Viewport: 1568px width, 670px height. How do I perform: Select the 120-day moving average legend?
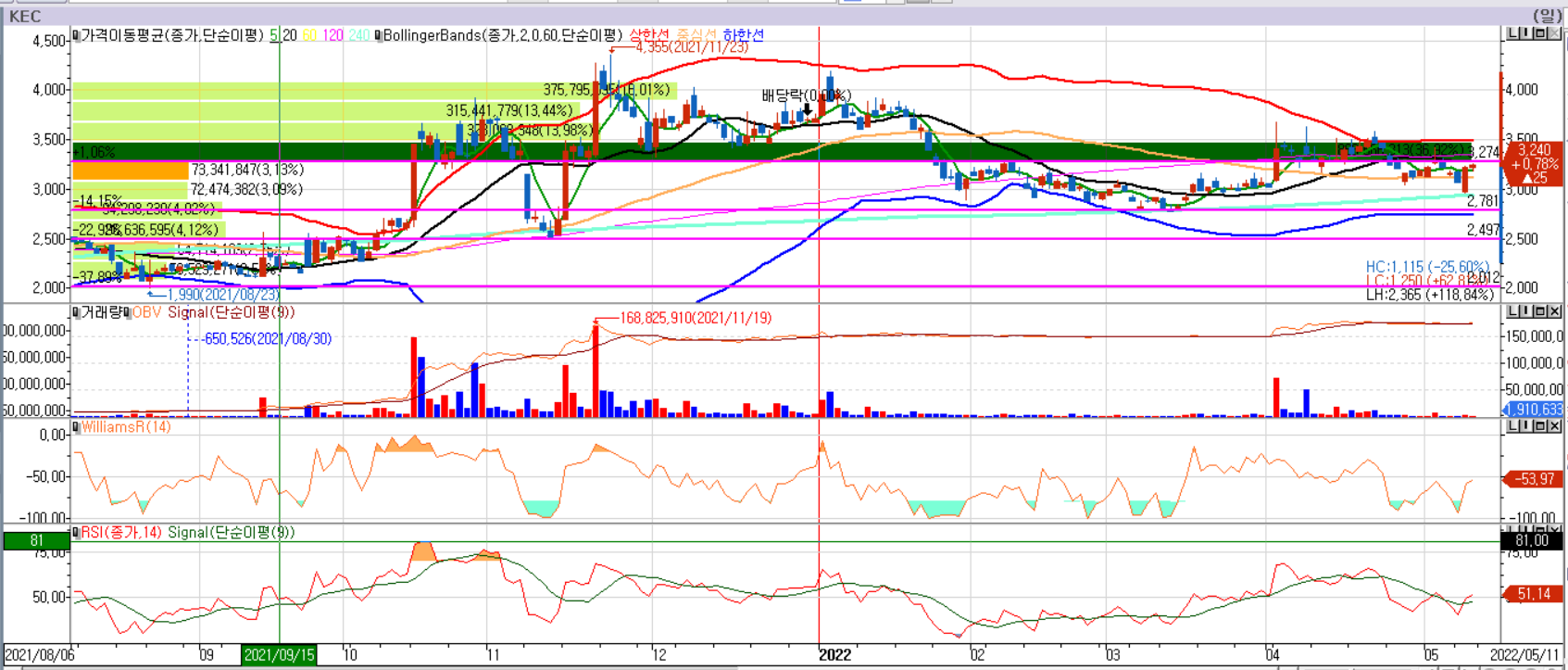tap(332, 35)
